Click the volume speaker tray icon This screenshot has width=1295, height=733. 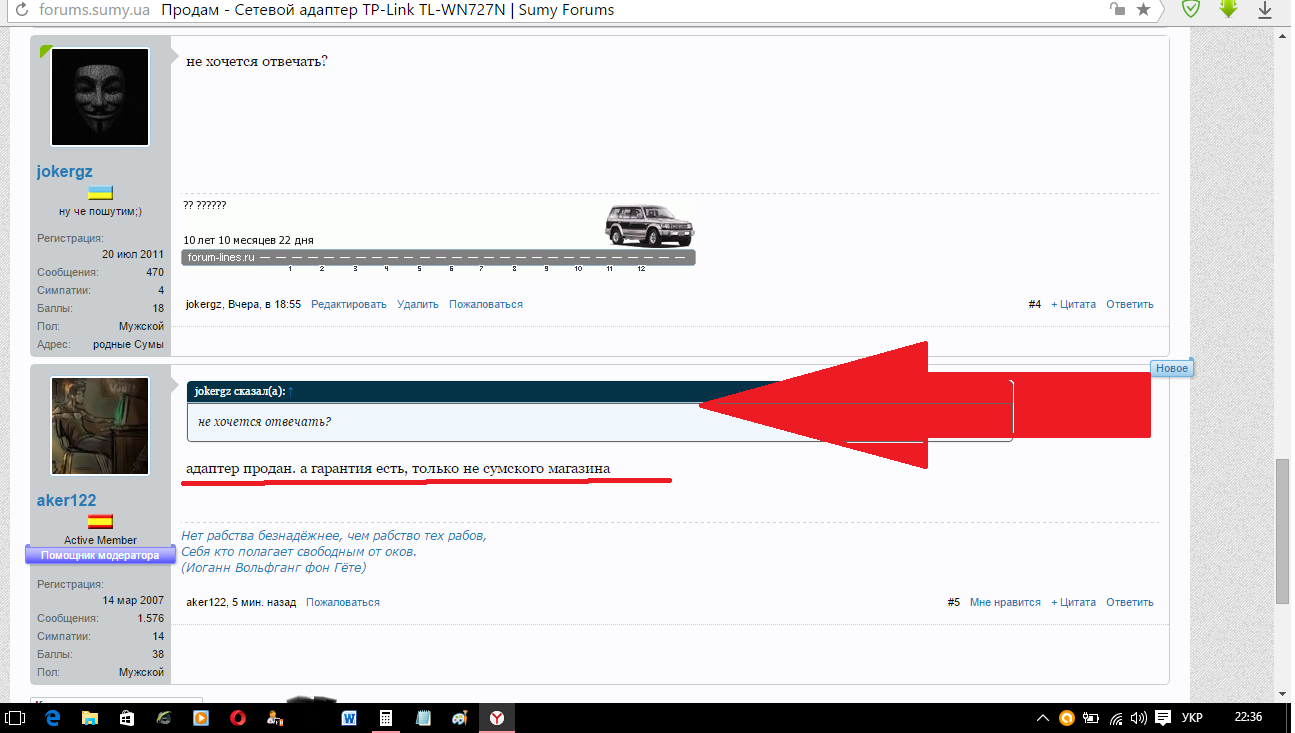(1139, 717)
